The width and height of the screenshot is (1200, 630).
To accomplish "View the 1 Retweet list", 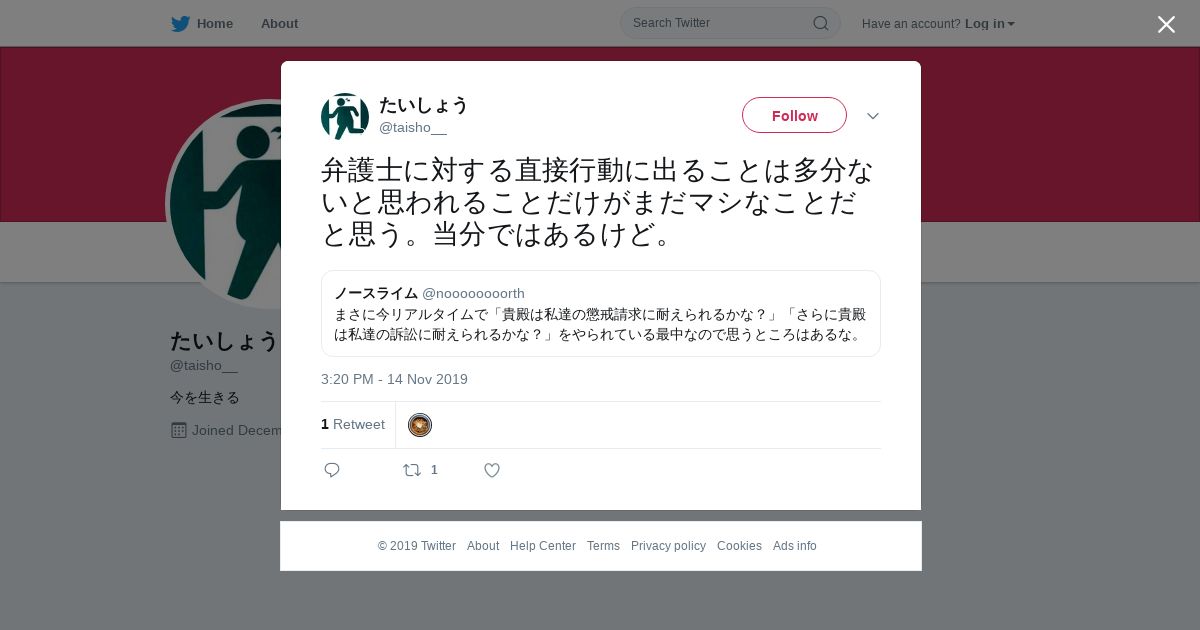I will click(353, 424).
